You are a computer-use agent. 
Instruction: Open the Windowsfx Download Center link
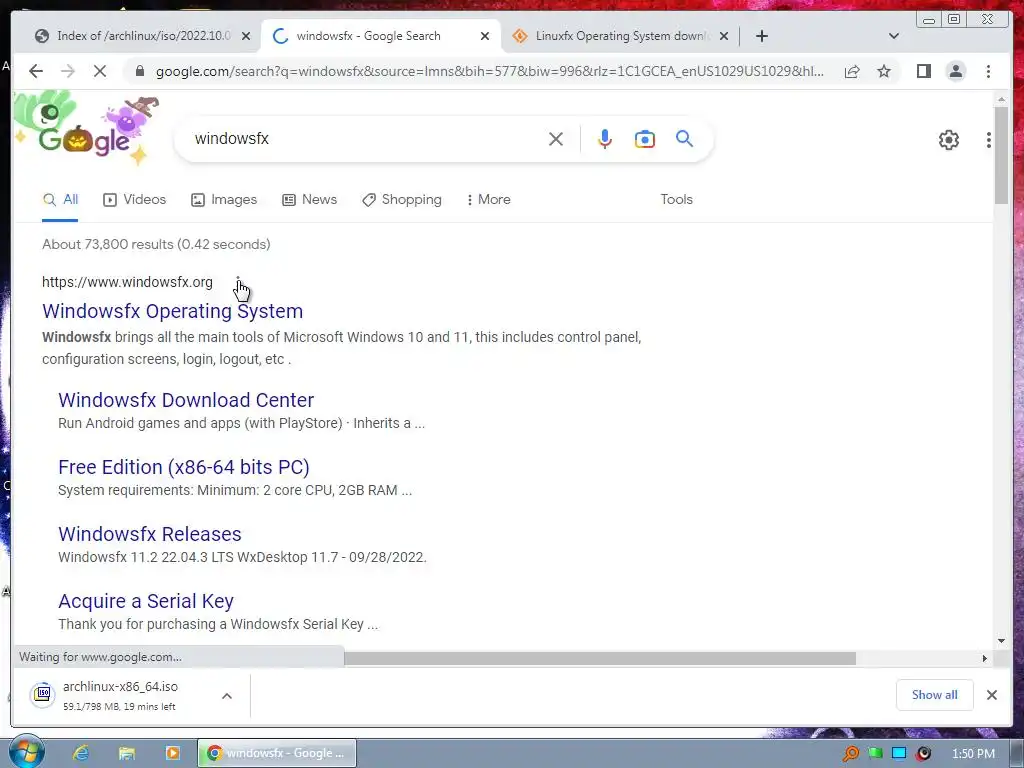coord(186,400)
